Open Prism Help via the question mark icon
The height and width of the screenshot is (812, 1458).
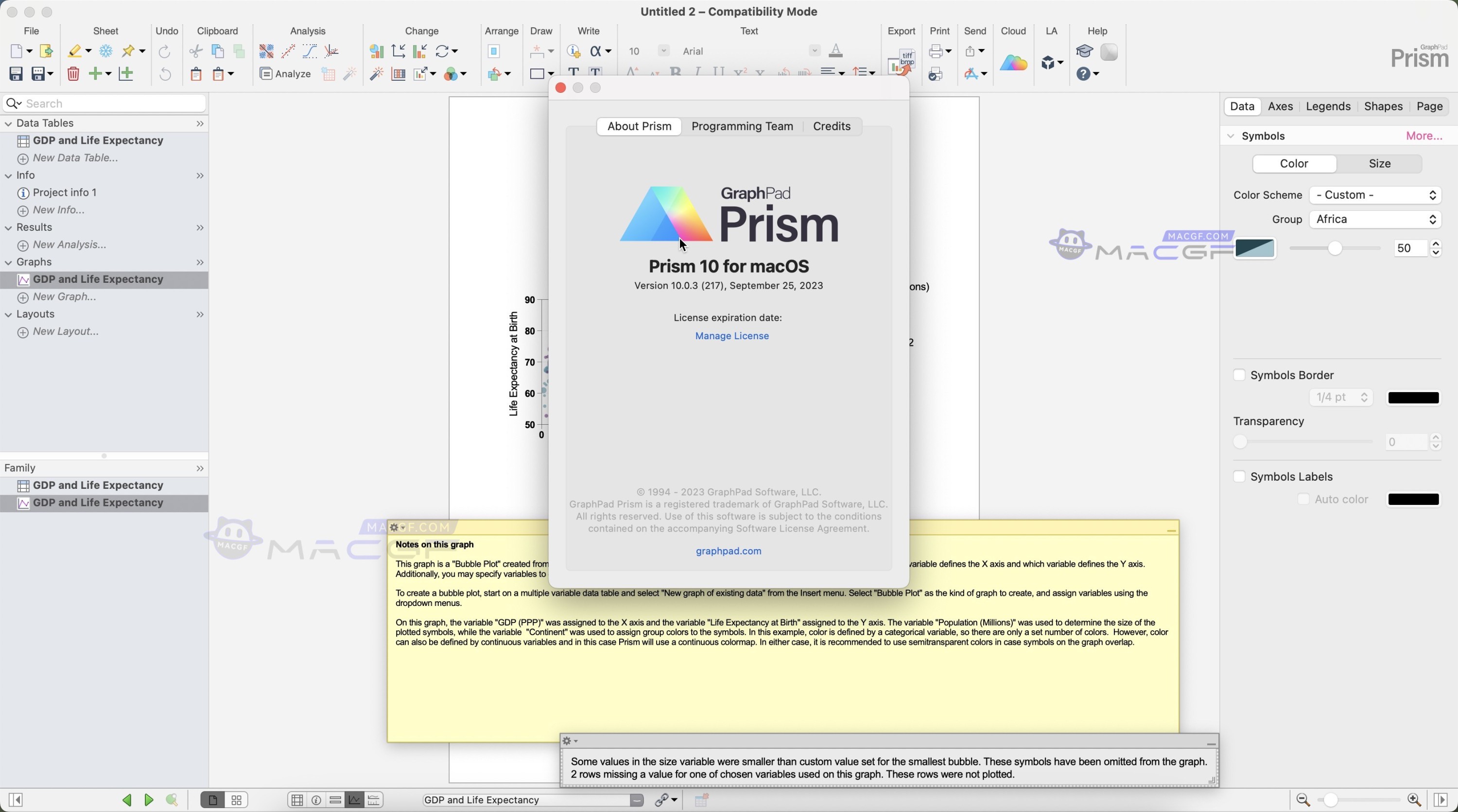[x=1084, y=74]
